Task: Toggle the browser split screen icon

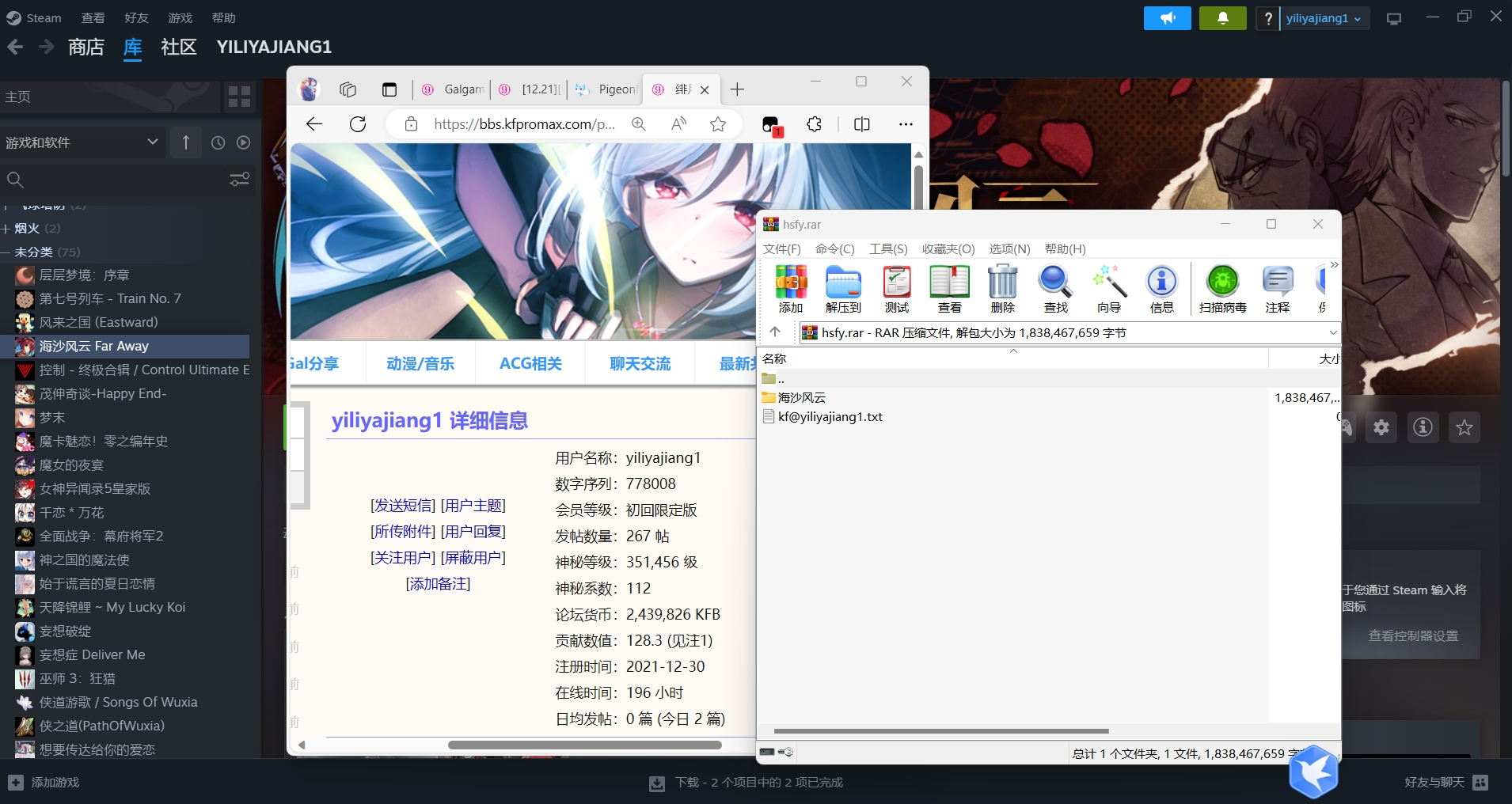Action: (x=862, y=124)
